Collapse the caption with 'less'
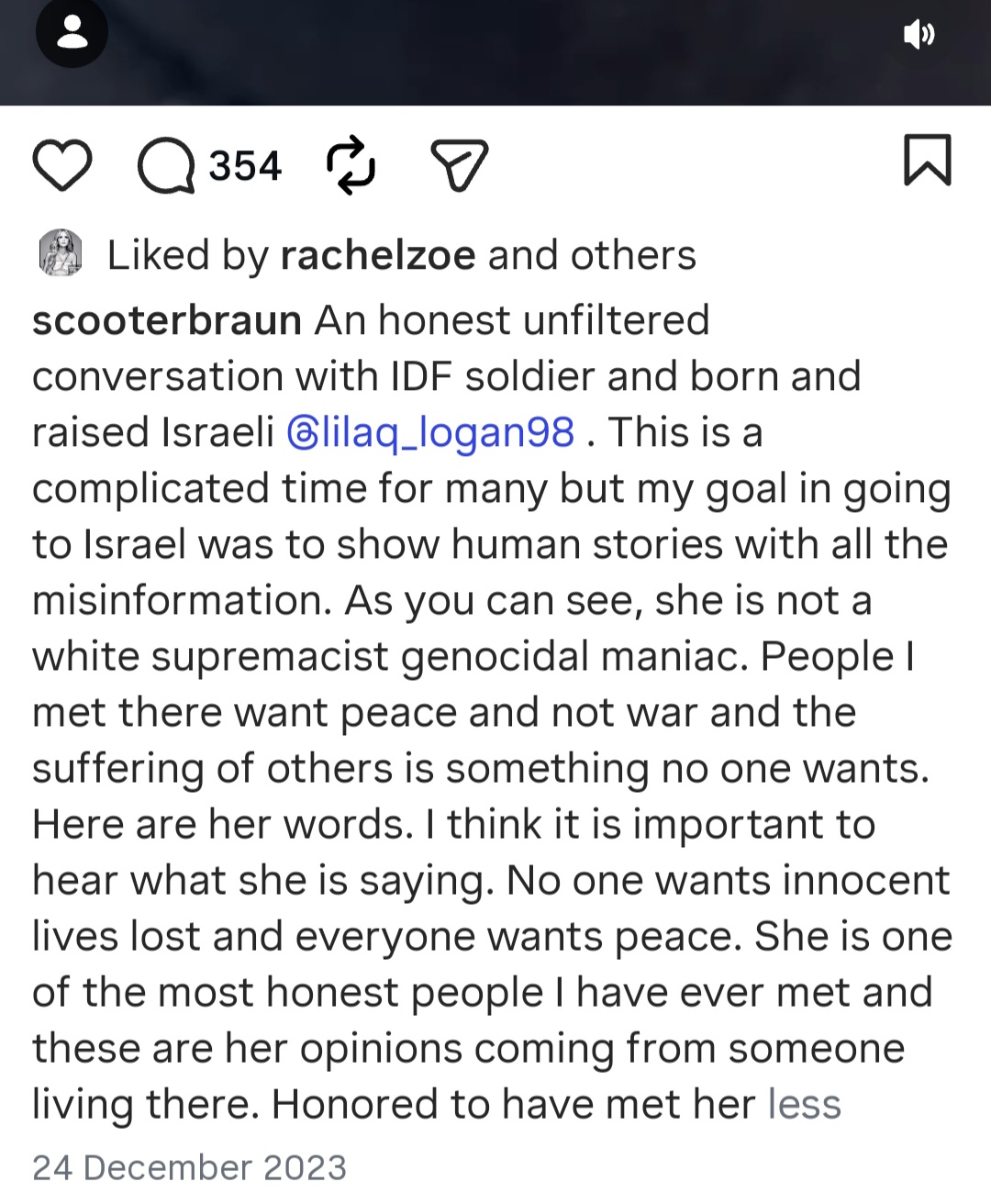Screen dimensions: 991x1204 pyautogui.click(x=804, y=1104)
